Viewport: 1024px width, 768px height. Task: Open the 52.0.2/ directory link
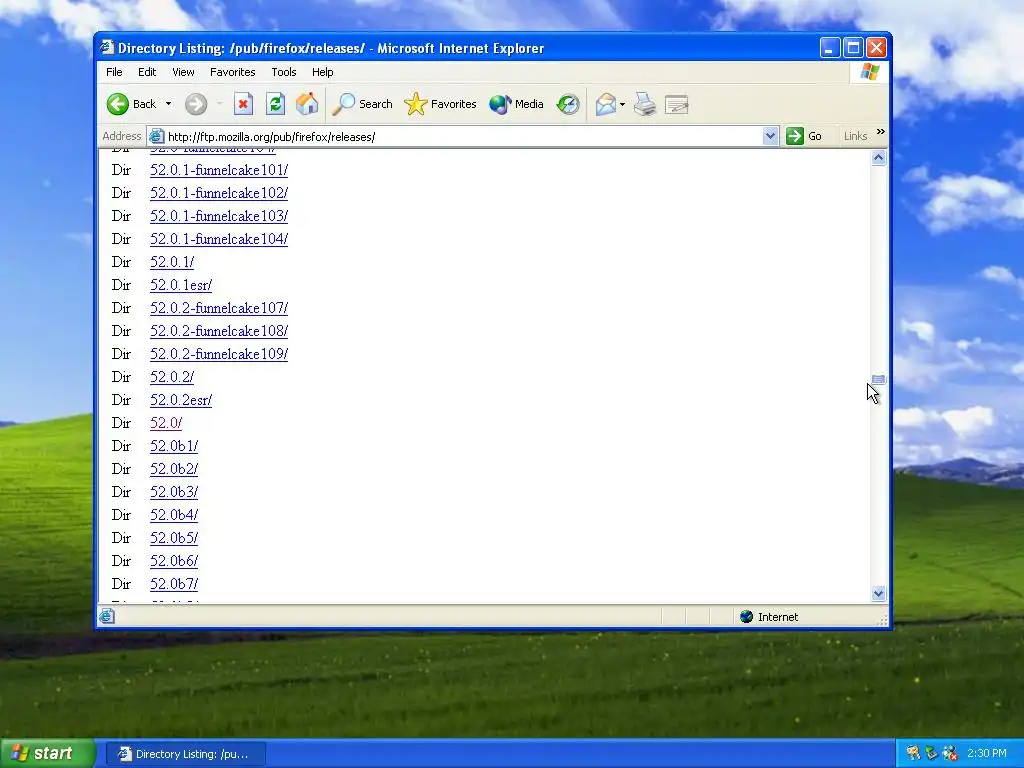tap(172, 377)
